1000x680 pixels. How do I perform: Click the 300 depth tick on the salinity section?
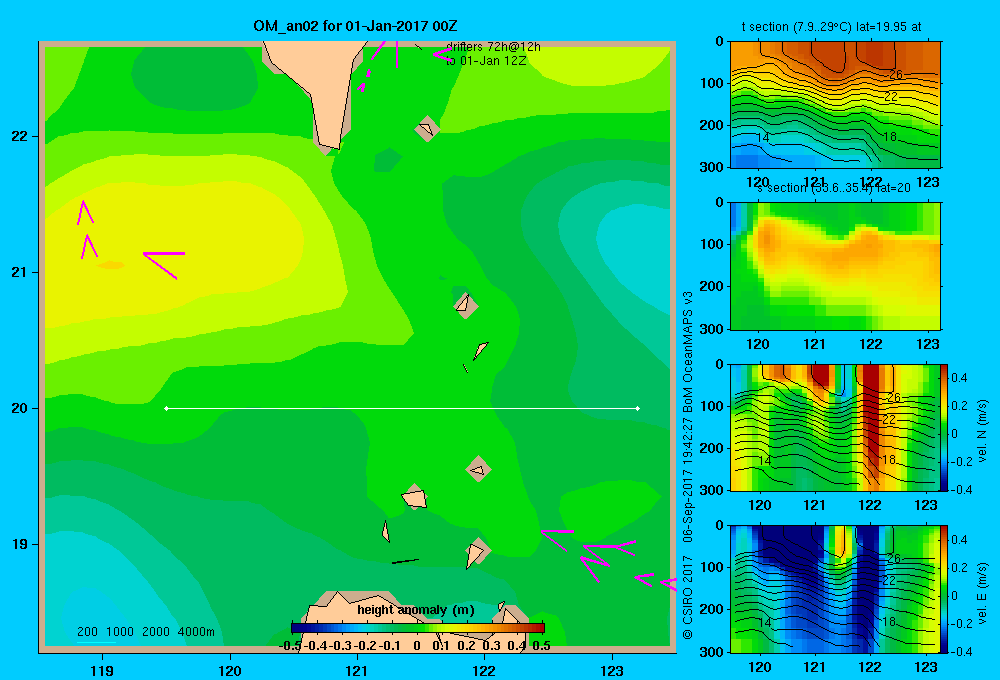[x=712, y=329]
